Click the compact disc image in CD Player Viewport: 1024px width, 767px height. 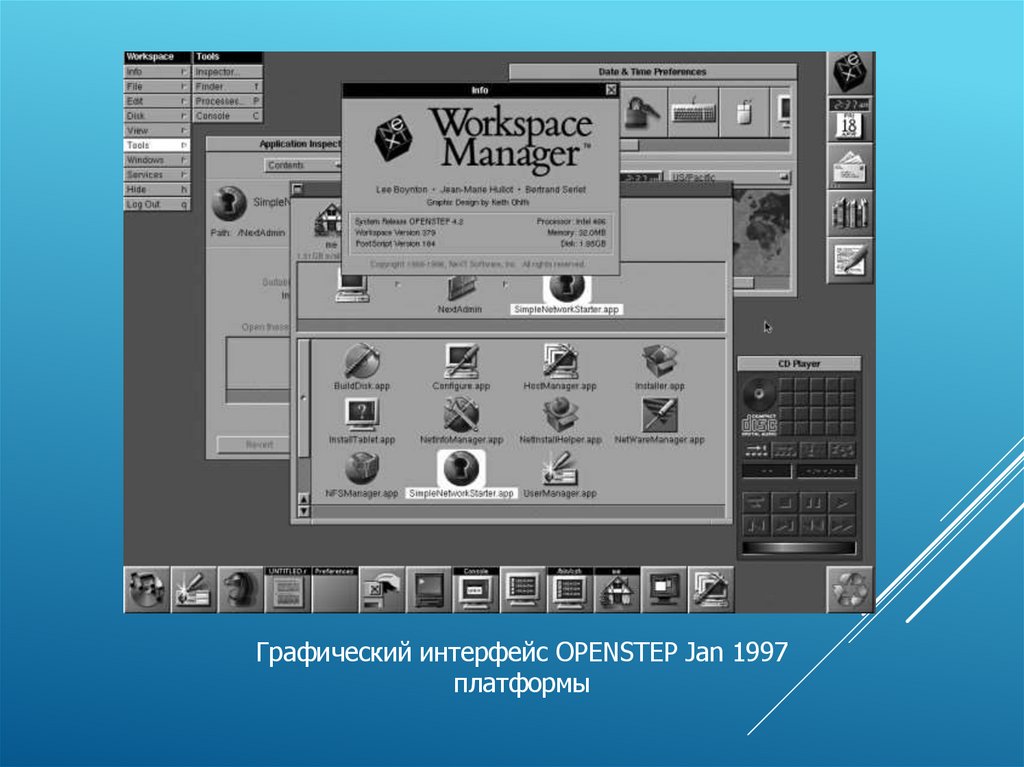759,395
